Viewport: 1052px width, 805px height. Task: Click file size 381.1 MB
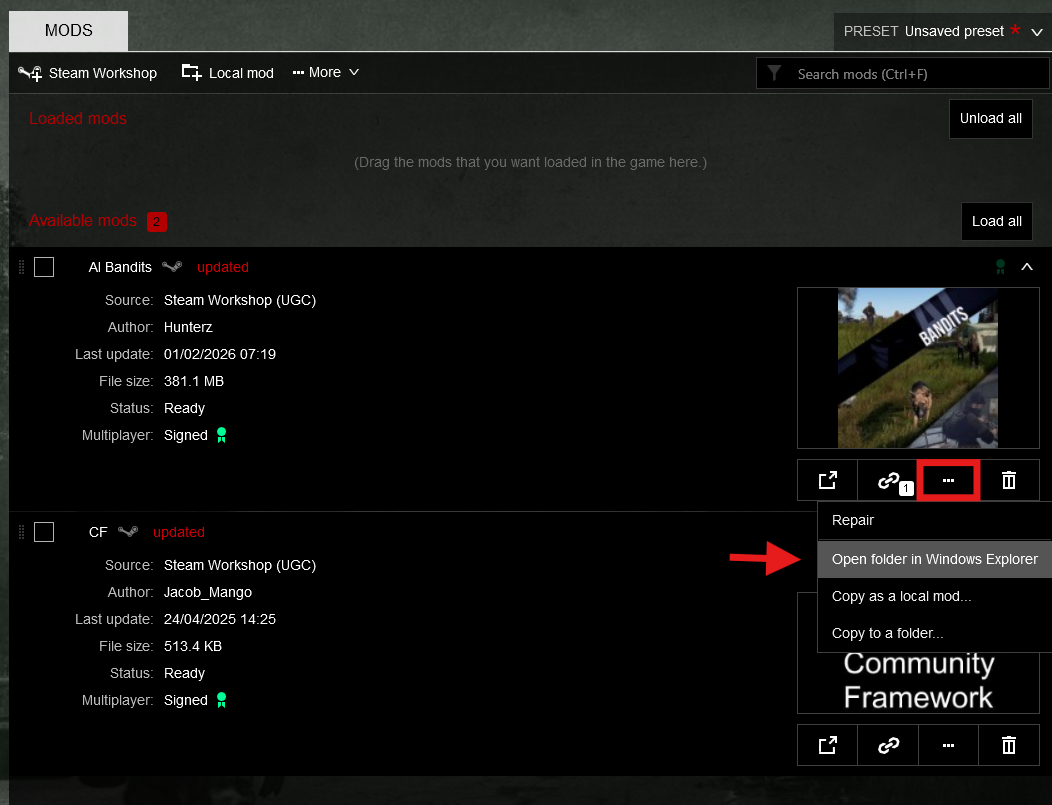pos(194,381)
